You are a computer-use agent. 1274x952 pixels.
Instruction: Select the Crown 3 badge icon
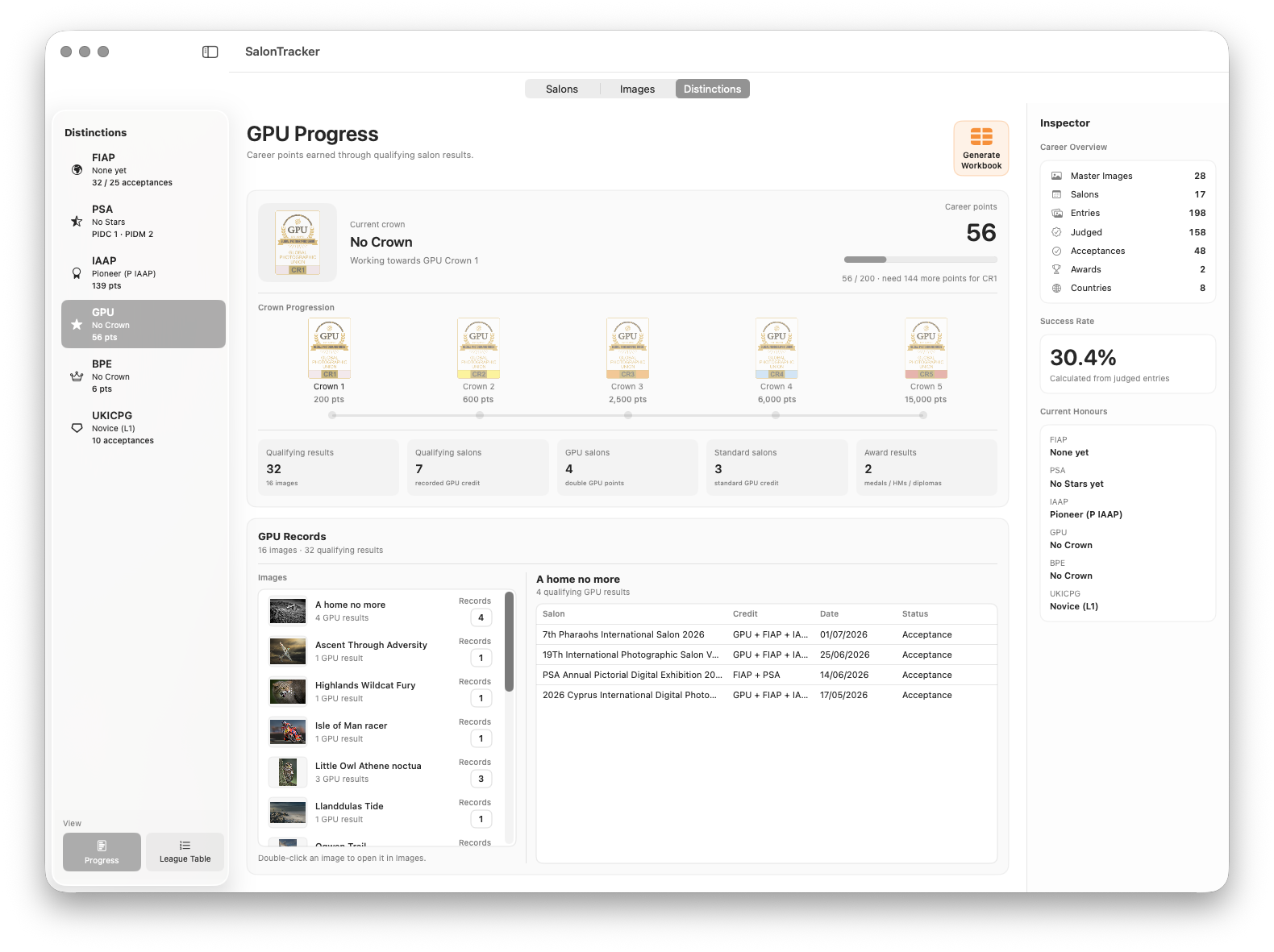pos(627,348)
